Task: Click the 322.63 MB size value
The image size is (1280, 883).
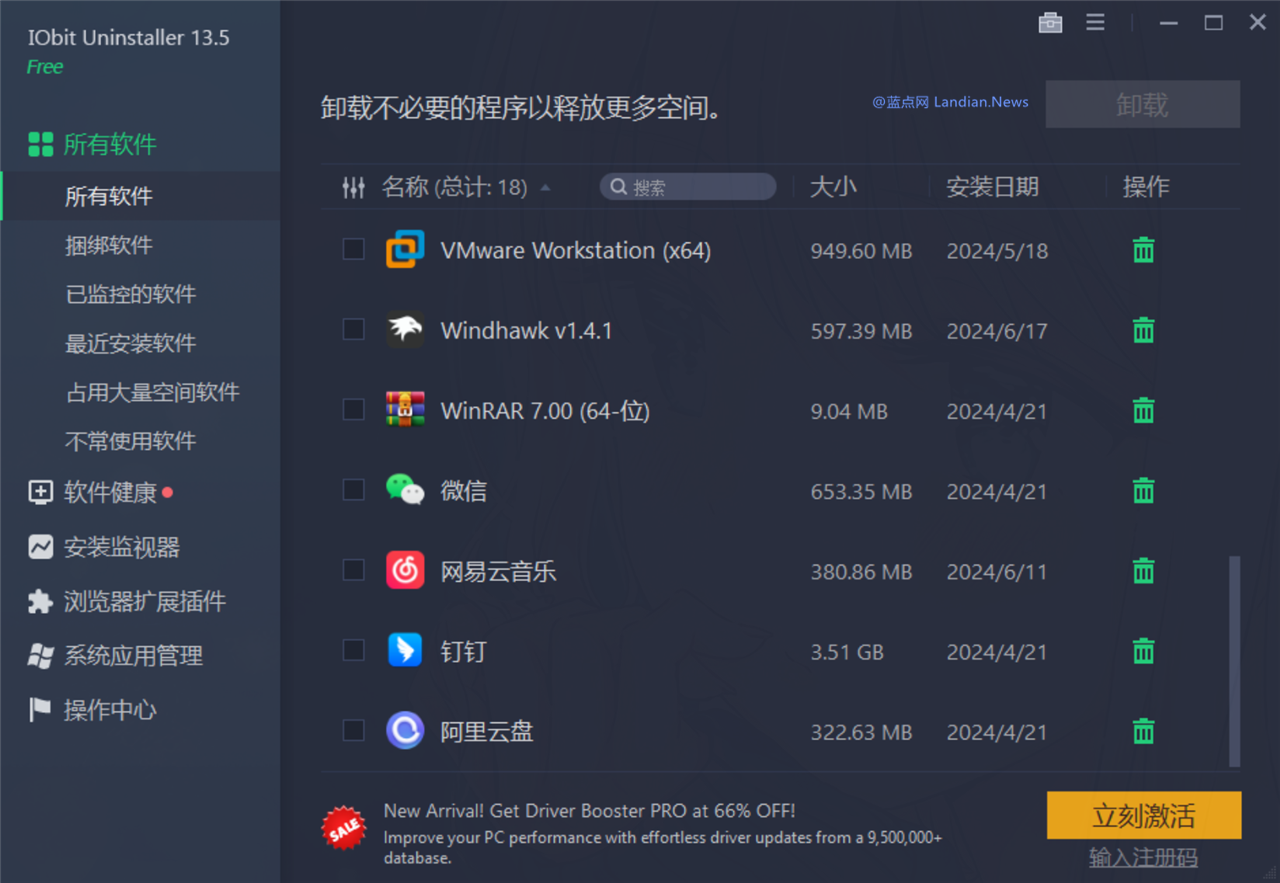Action: pyautogui.click(x=861, y=732)
